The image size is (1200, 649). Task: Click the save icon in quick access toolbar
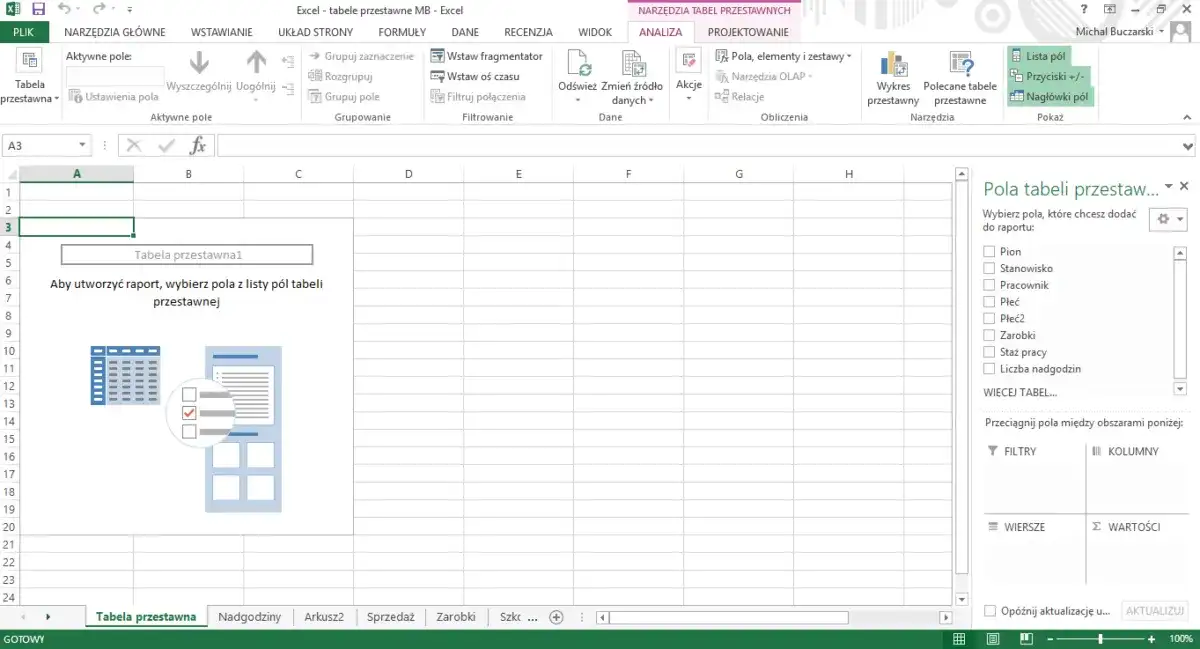point(38,9)
